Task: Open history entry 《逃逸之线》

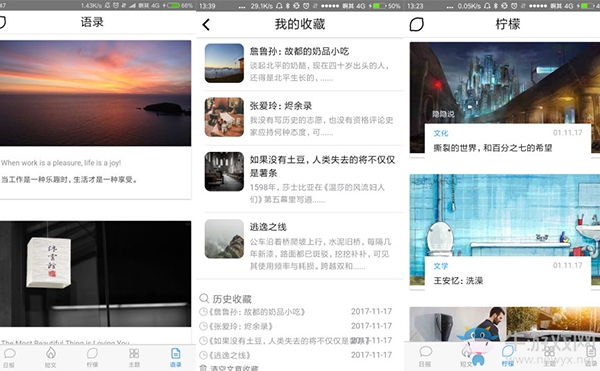Action: (x=230, y=355)
